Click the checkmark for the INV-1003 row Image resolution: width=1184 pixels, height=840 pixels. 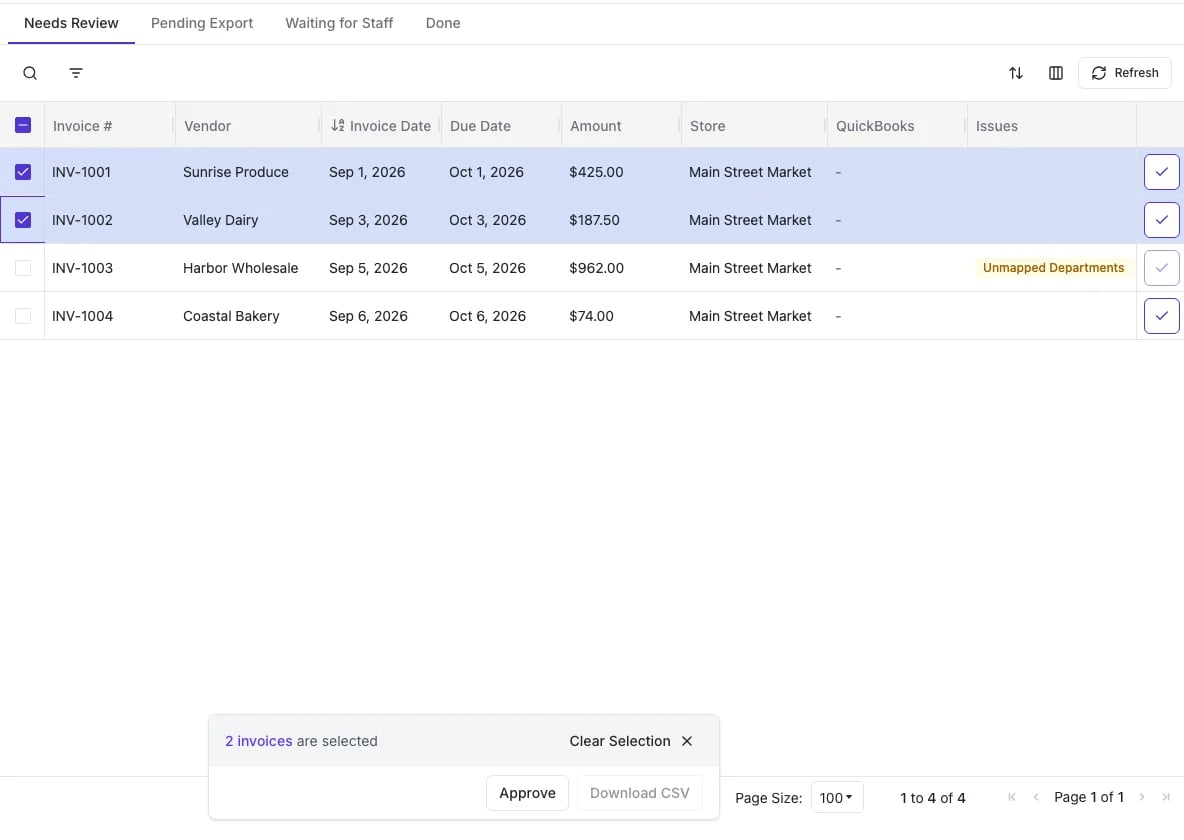(x=1161, y=268)
